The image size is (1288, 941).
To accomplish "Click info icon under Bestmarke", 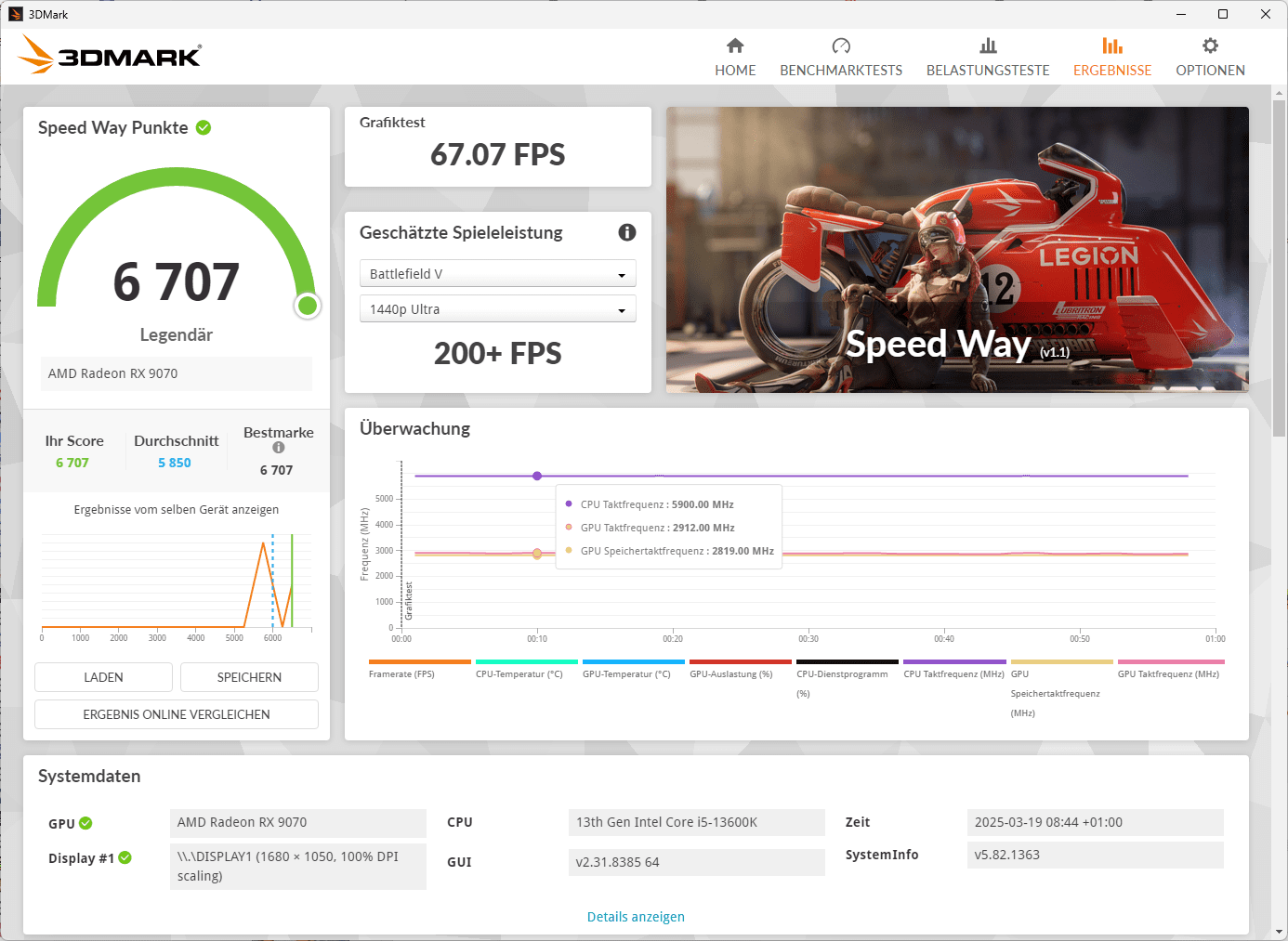I will point(279,448).
